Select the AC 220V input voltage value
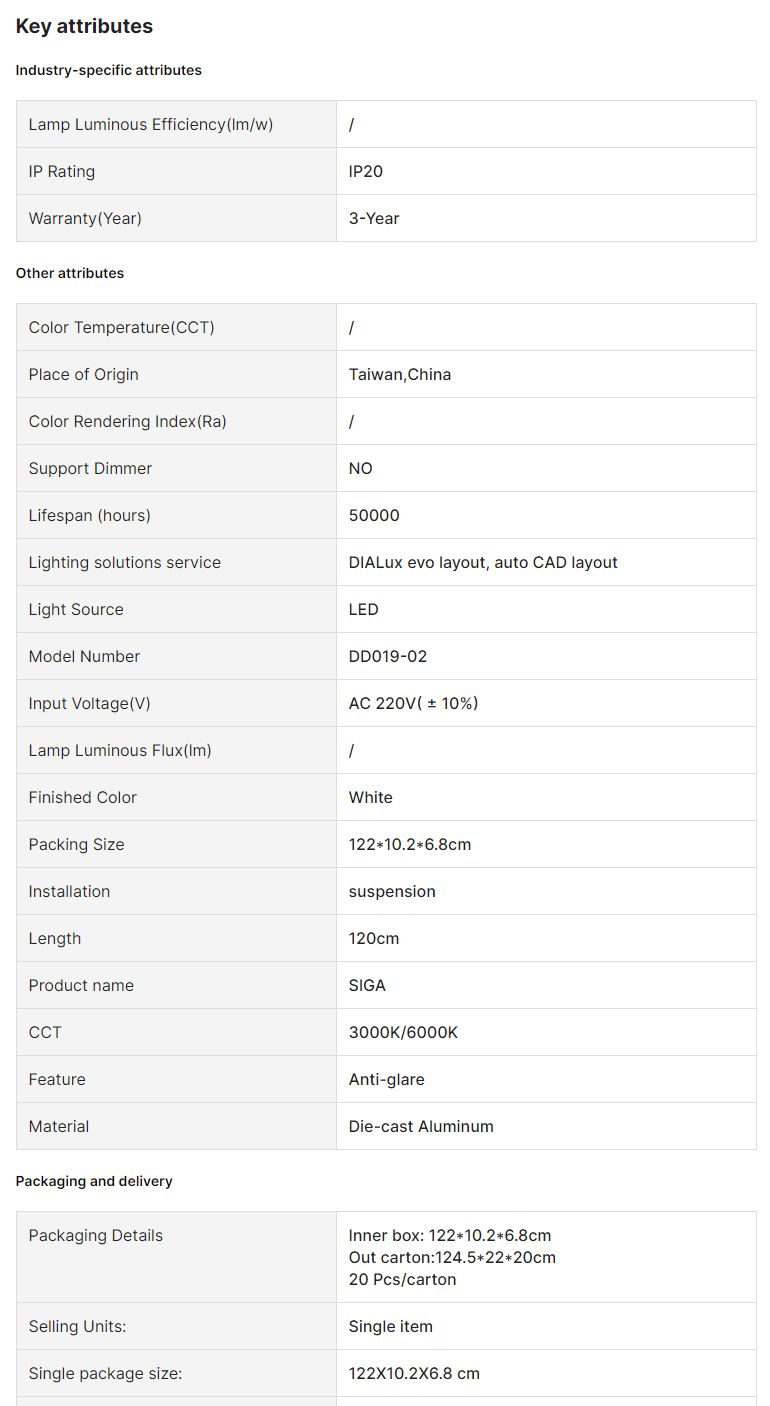770x1406 pixels. pyautogui.click(x=413, y=703)
